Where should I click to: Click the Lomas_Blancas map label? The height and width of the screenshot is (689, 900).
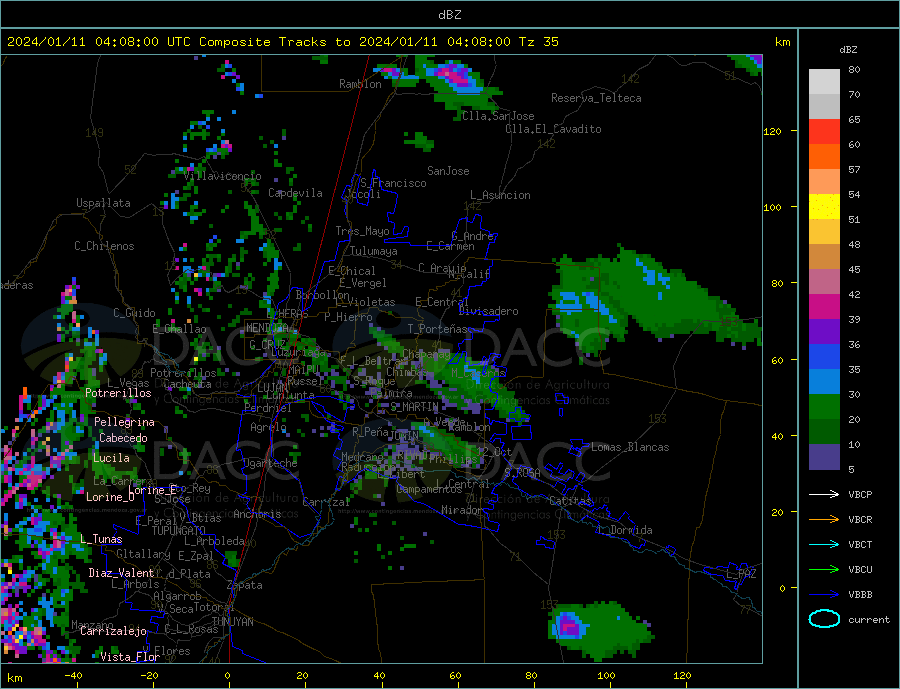click(630, 447)
